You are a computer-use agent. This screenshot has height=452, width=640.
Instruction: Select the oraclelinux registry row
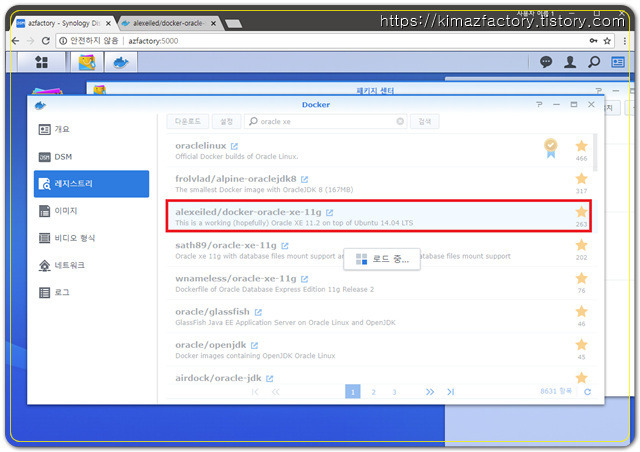pyautogui.click(x=380, y=150)
